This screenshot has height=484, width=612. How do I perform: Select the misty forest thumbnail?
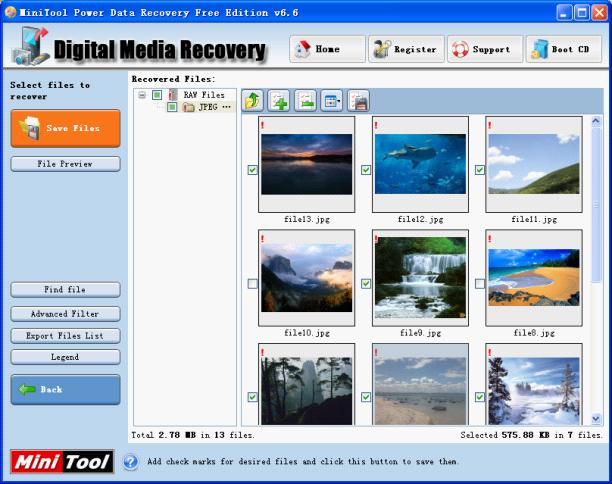[306, 384]
